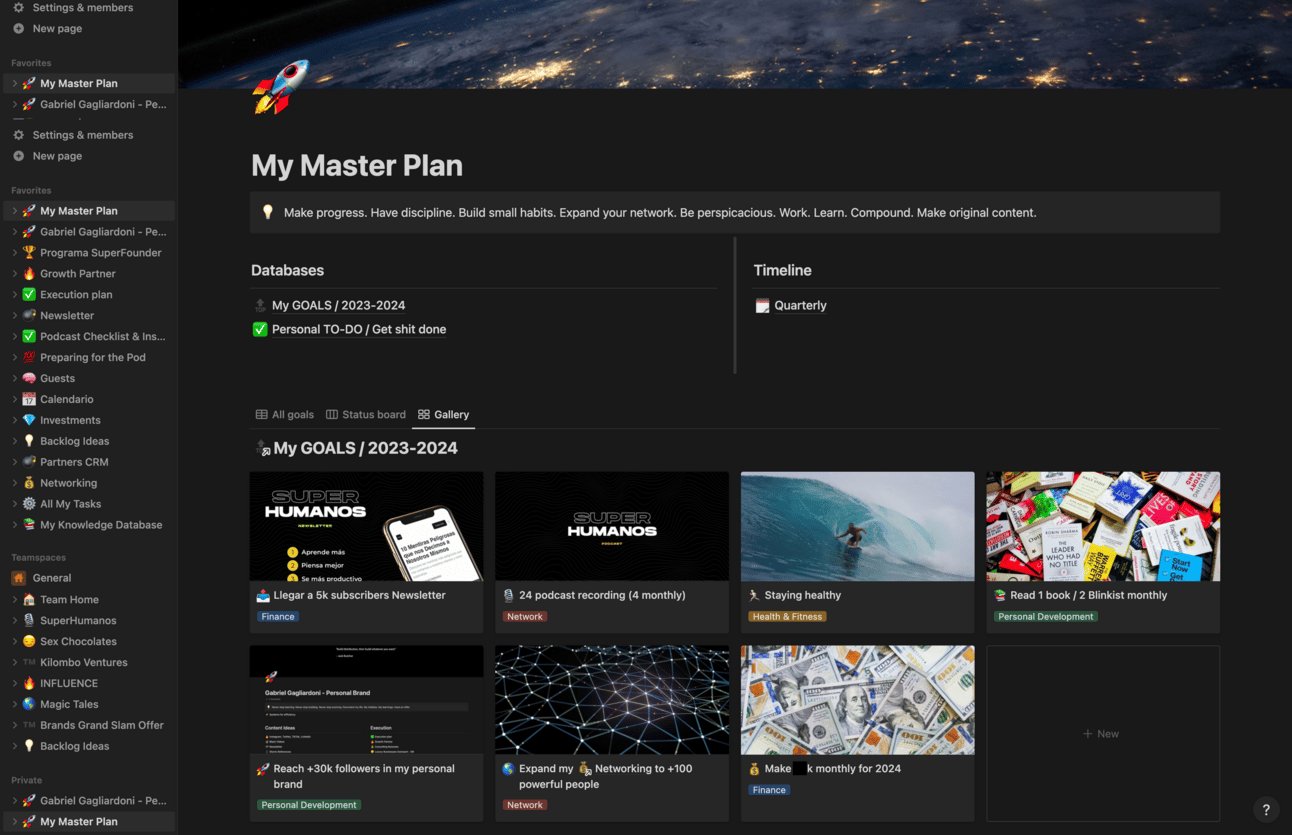
Task: Click the globe icon beside Magic Tales
Action: pyautogui.click(x=29, y=705)
